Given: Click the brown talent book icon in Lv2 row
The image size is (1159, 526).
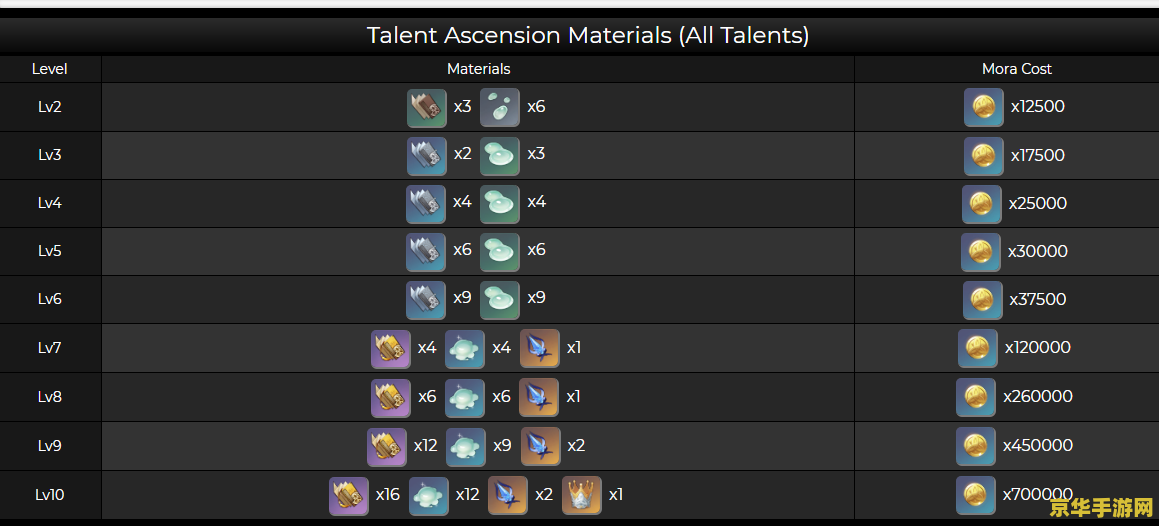Looking at the screenshot, I should coord(426,108).
